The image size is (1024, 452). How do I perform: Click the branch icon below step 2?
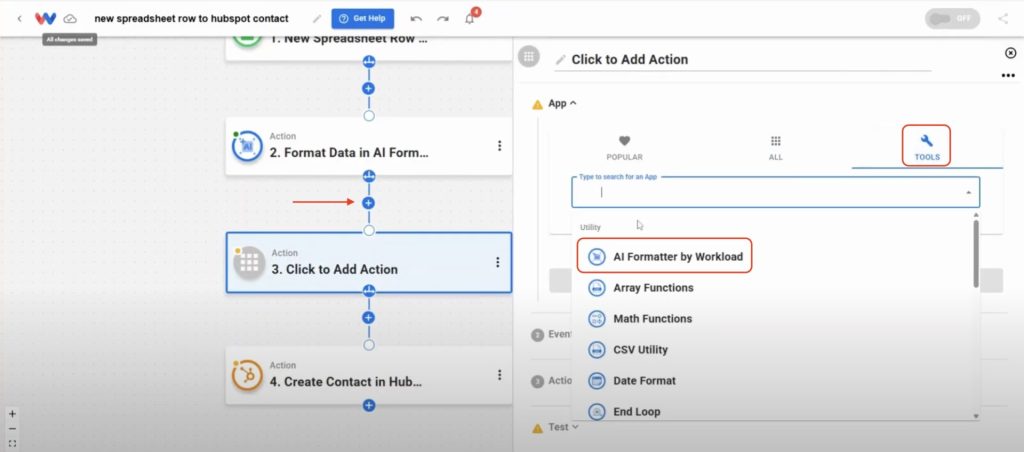coord(369,176)
